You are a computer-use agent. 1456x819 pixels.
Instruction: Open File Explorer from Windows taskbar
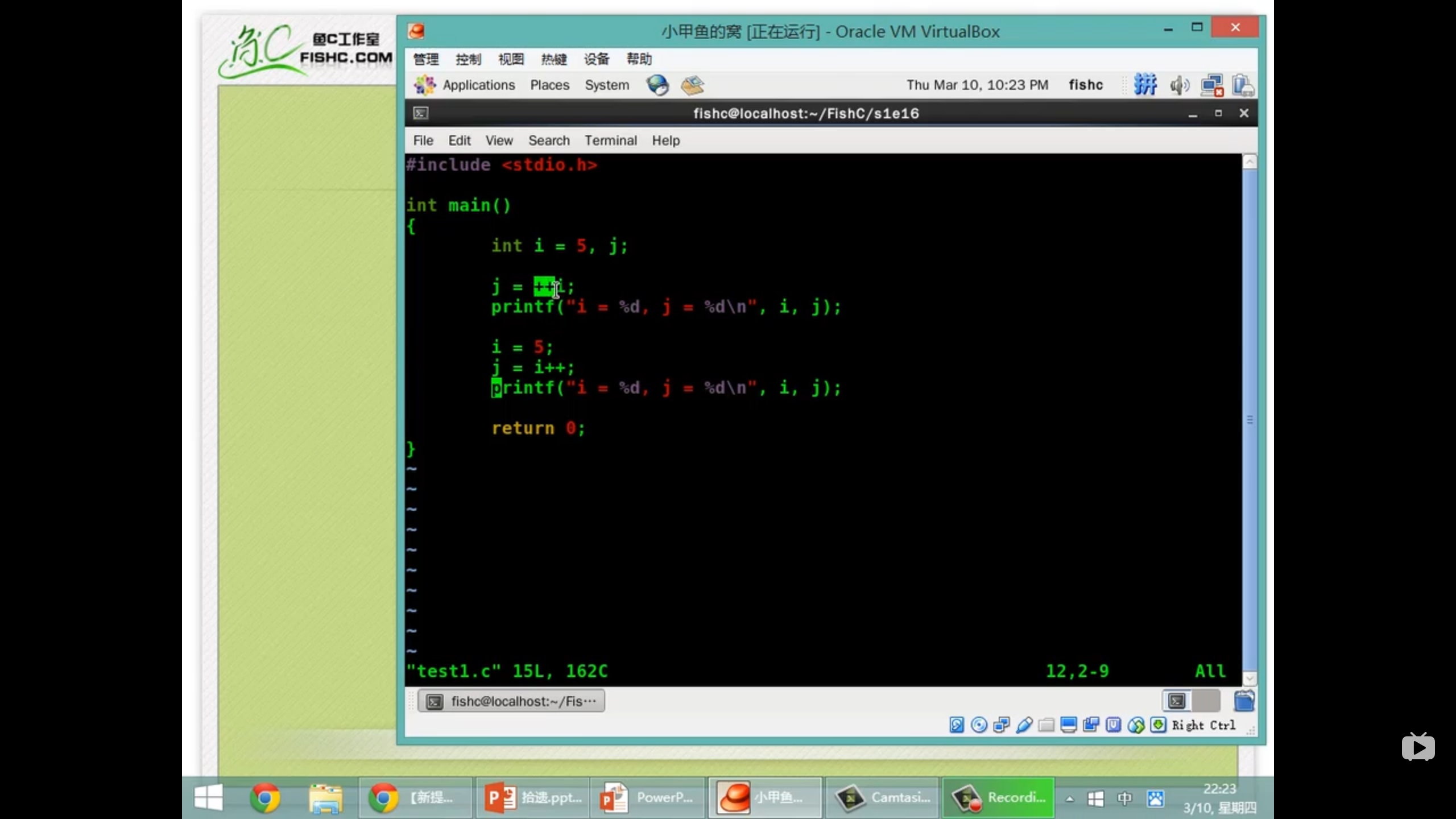325,797
